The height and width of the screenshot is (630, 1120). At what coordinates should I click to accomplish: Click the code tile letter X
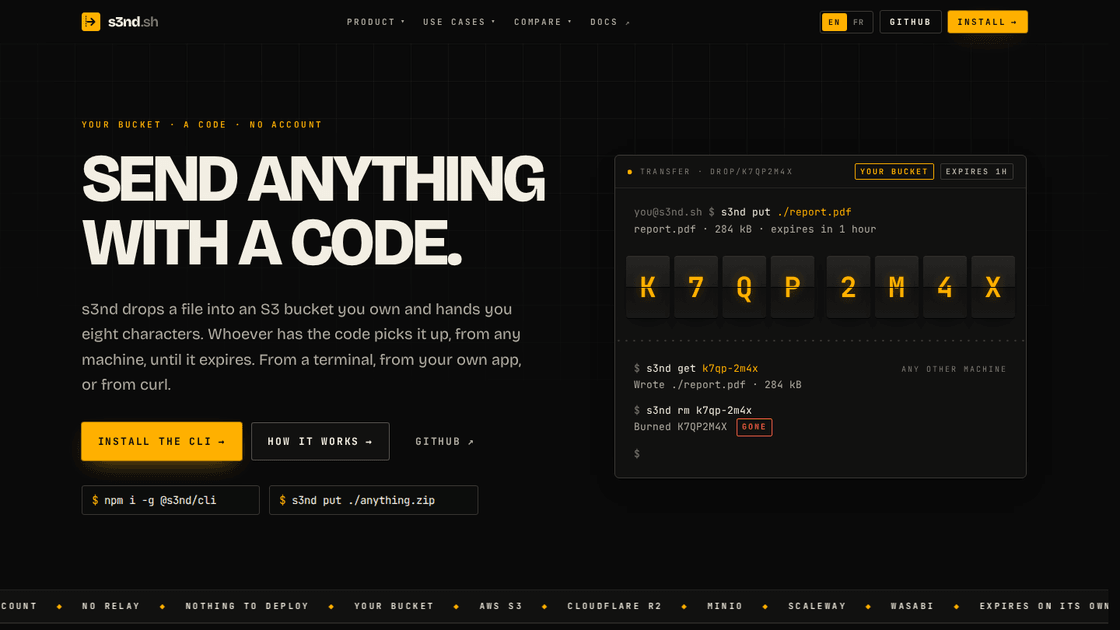coord(993,287)
